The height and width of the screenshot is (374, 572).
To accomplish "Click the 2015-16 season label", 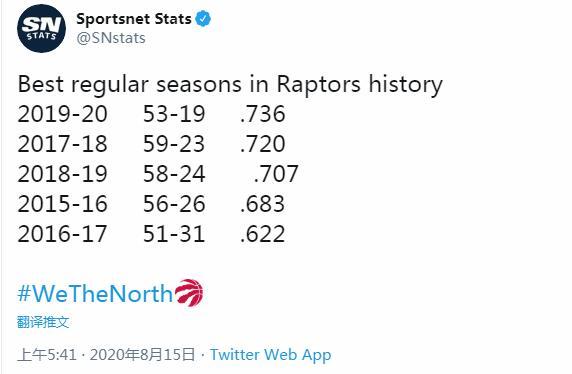I will pyautogui.click(x=62, y=203).
